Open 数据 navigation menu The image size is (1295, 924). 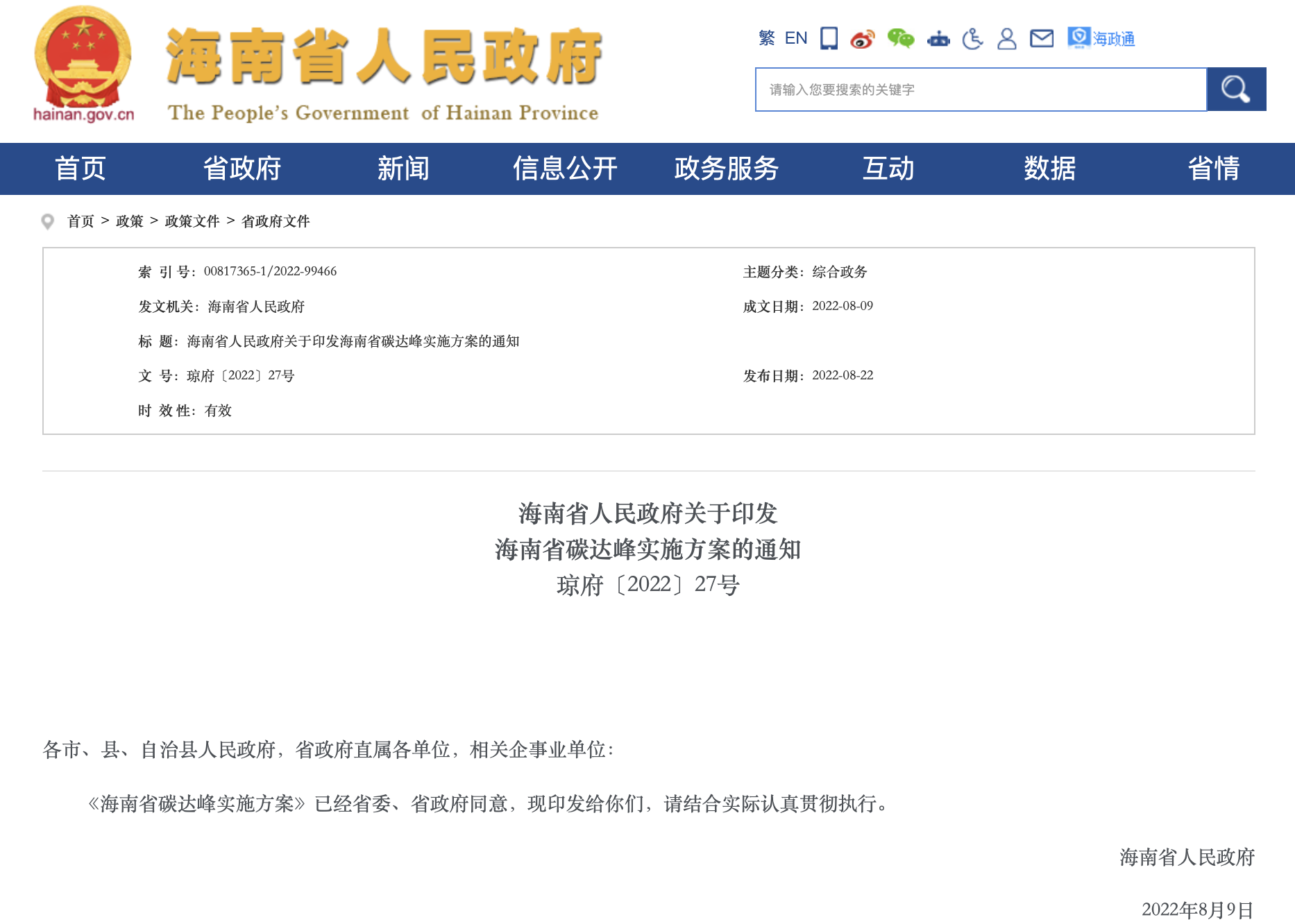pyautogui.click(x=1050, y=169)
